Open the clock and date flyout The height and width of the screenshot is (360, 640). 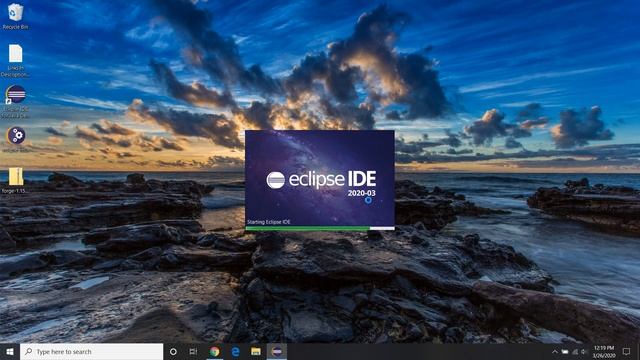[604, 352]
